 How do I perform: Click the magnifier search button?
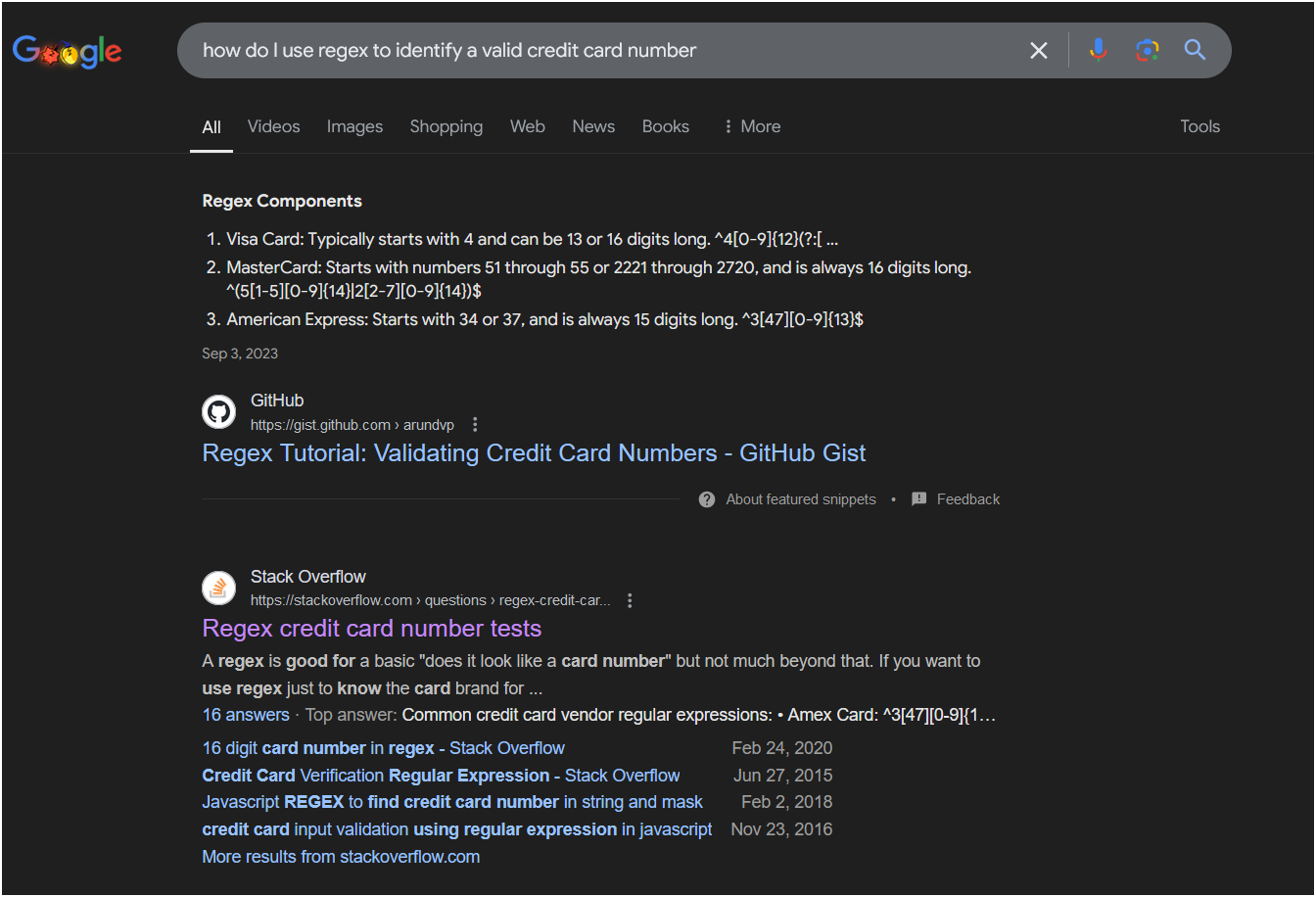point(1195,50)
